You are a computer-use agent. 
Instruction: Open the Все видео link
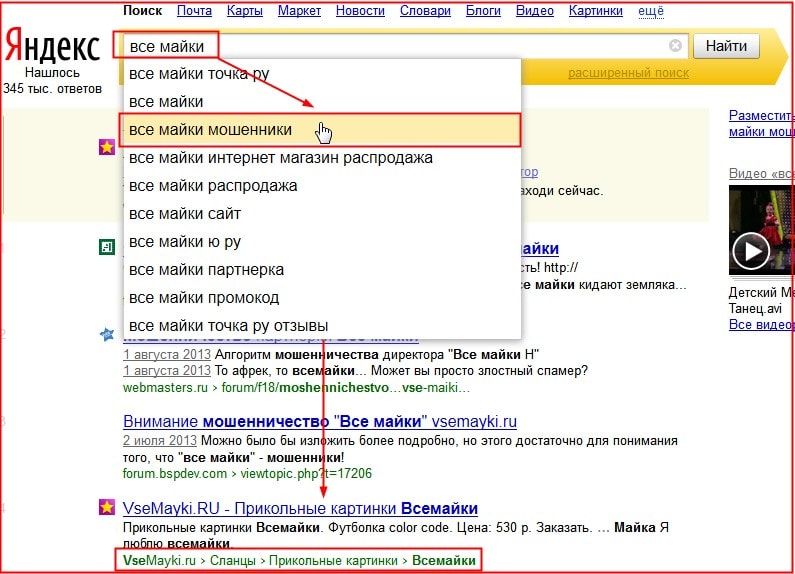[x=762, y=325]
